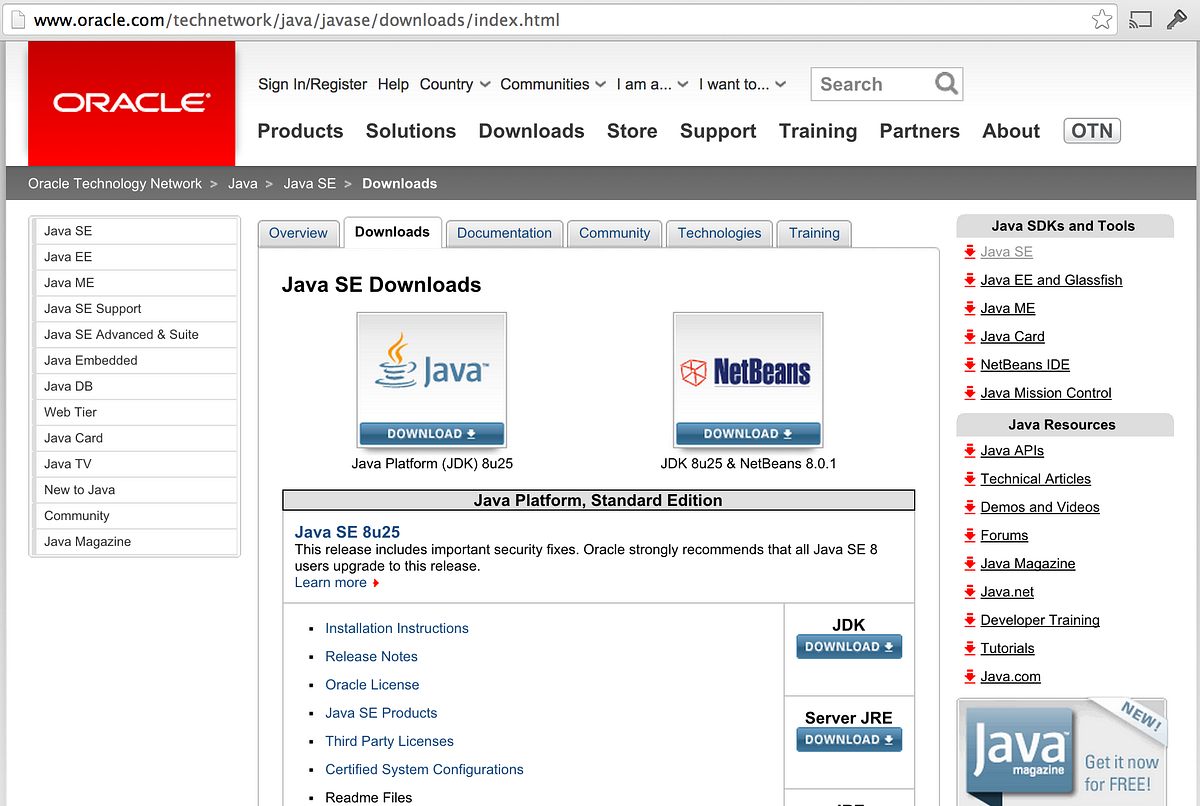1200x806 pixels.
Task: Click the search magnifier icon
Action: coord(946,84)
